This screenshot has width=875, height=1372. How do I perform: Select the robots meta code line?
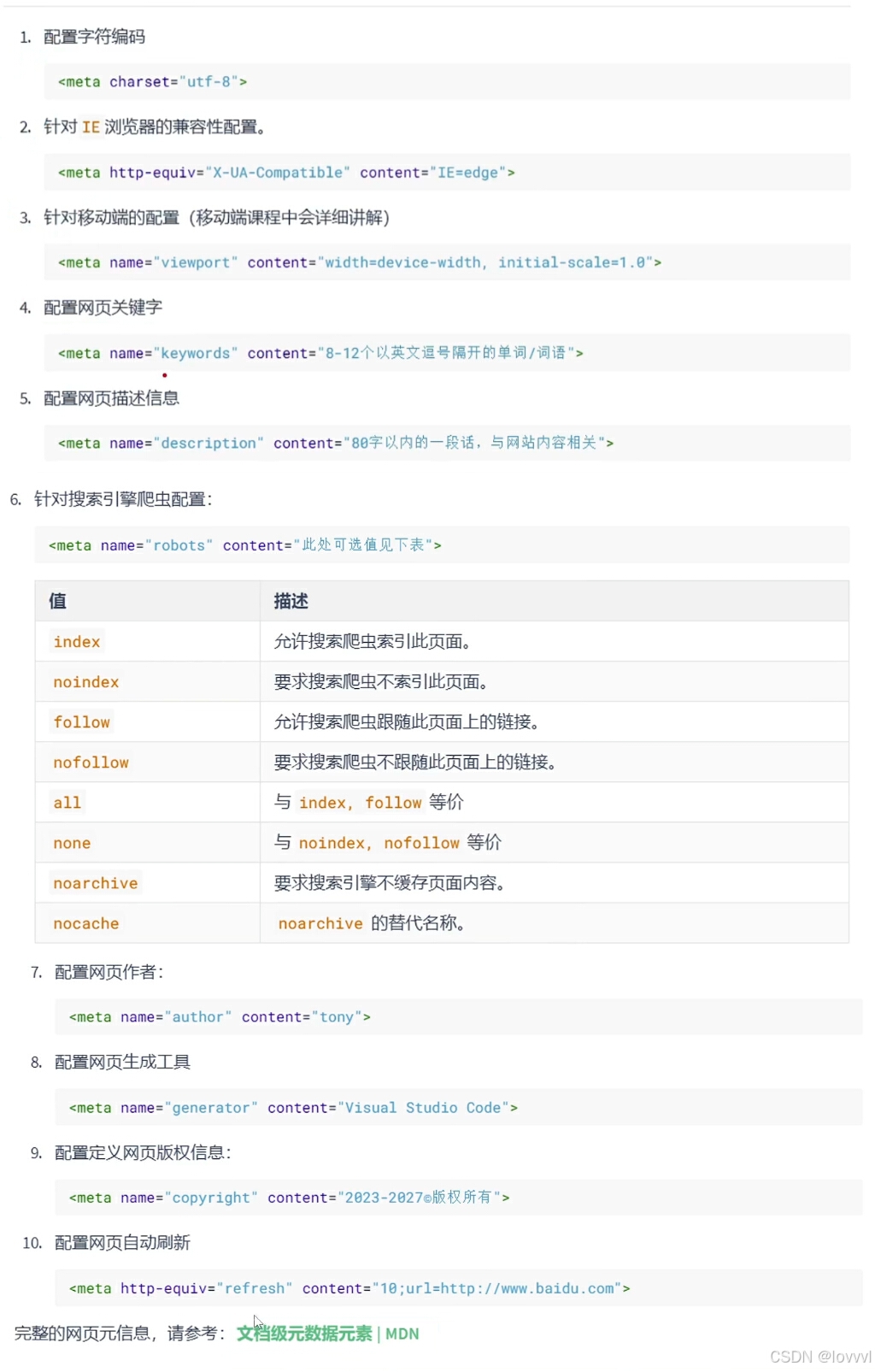click(442, 545)
